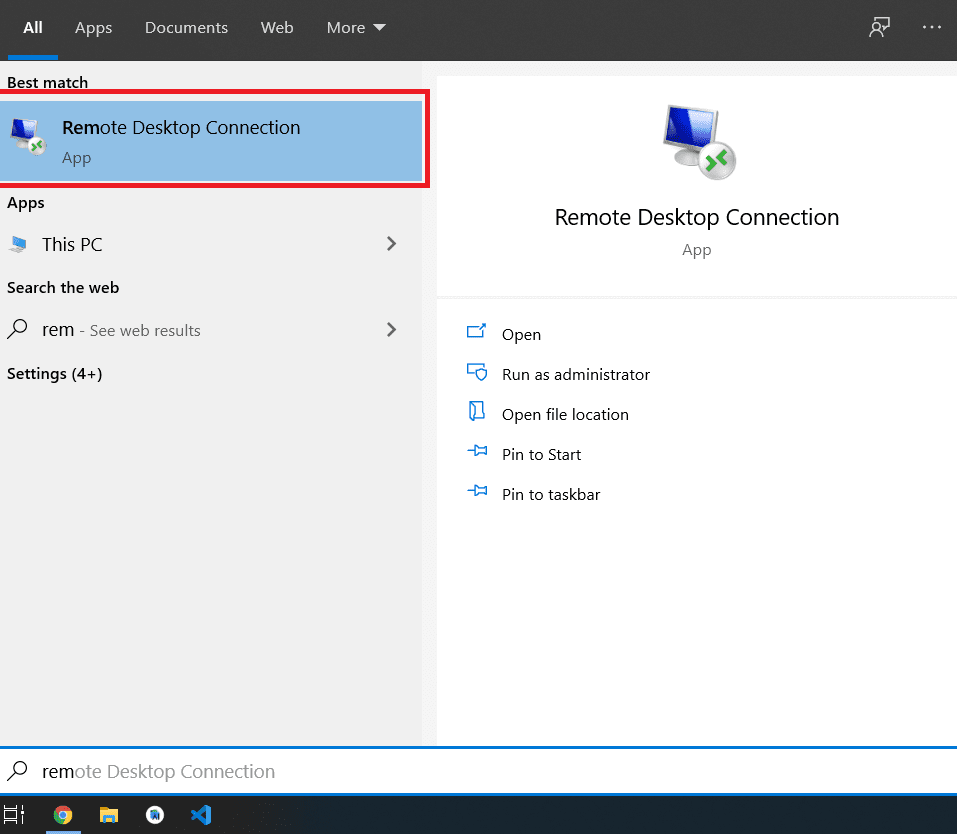This screenshot has width=957, height=834.
Task: Launch Google Chrome from the taskbar
Action: (x=62, y=815)
